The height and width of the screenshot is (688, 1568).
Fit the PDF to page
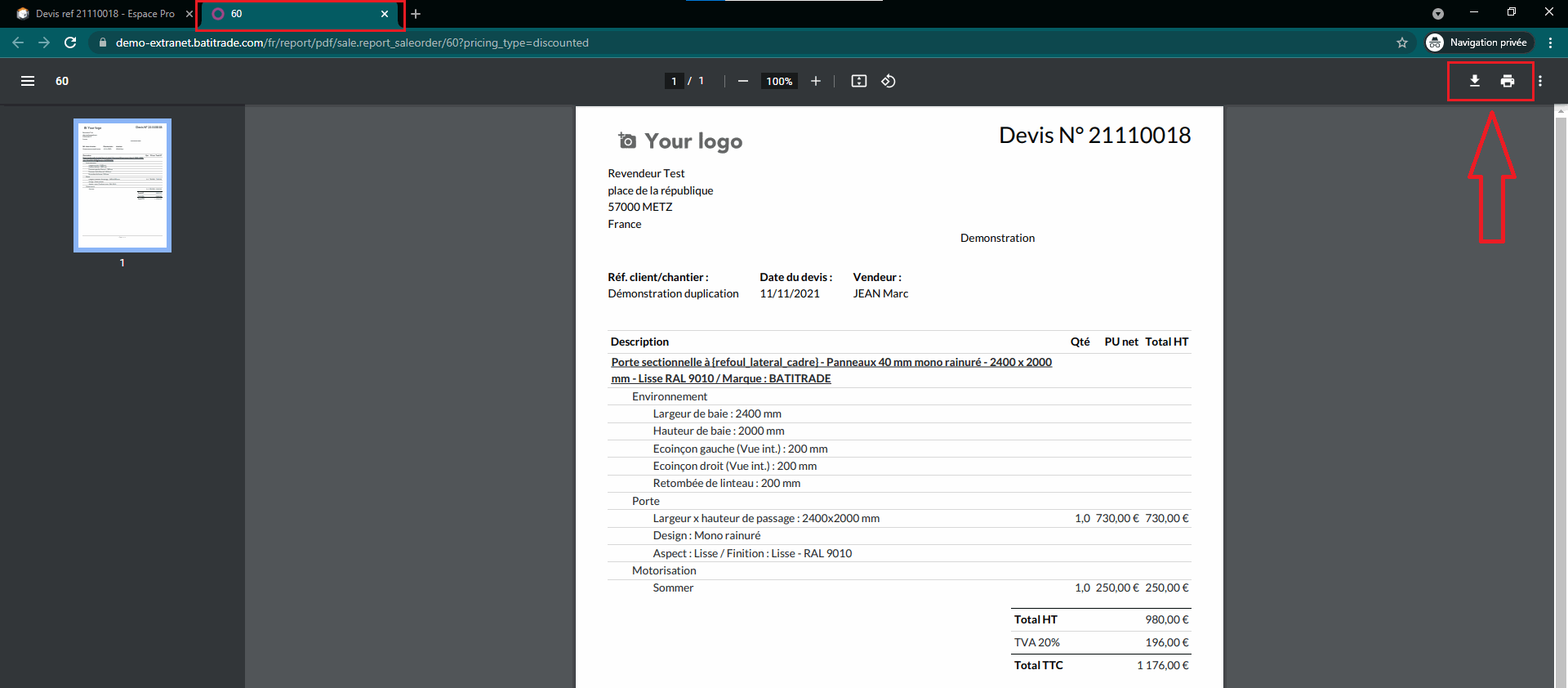click(859, 81)
